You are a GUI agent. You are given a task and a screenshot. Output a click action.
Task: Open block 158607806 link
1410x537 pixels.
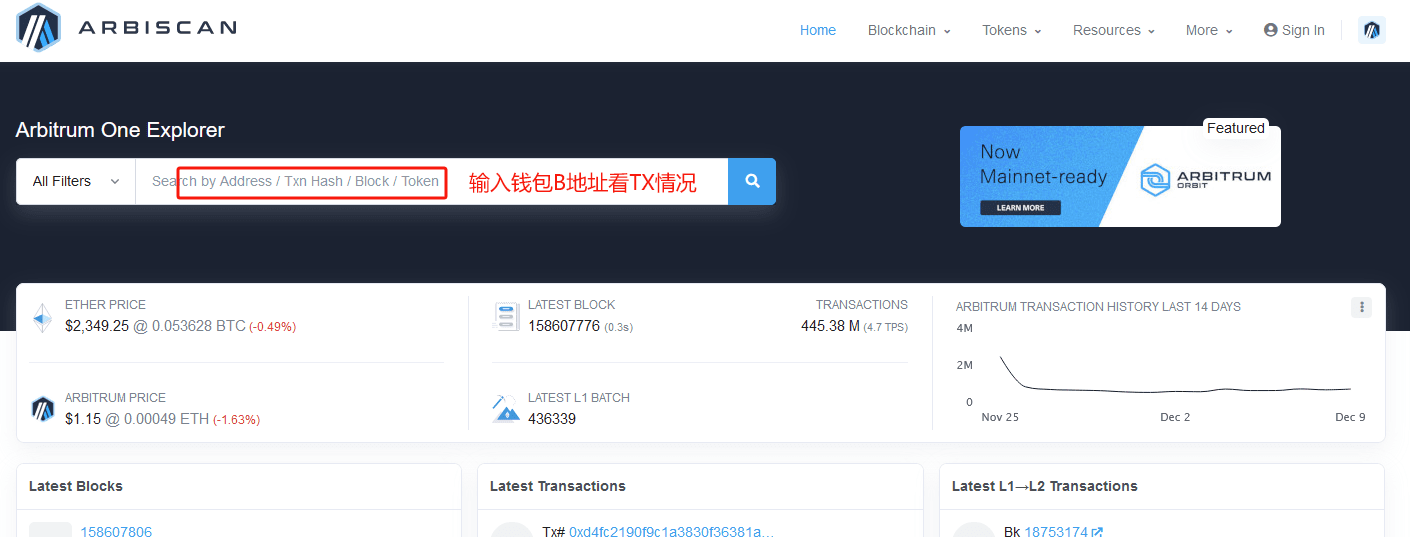coord(116,531)
